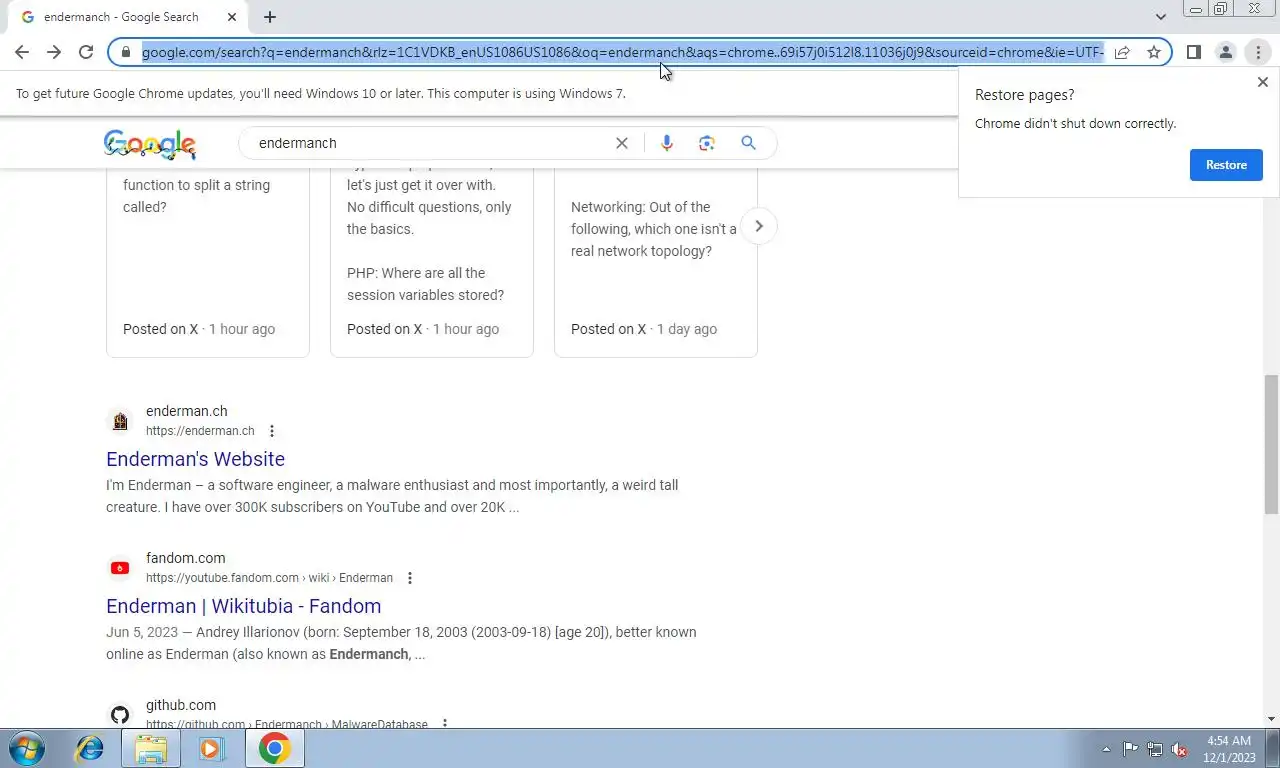The height and width of the screenshot is (768, 1280).
Task: Go back to the previous page
Action: [x=22, y=52]
